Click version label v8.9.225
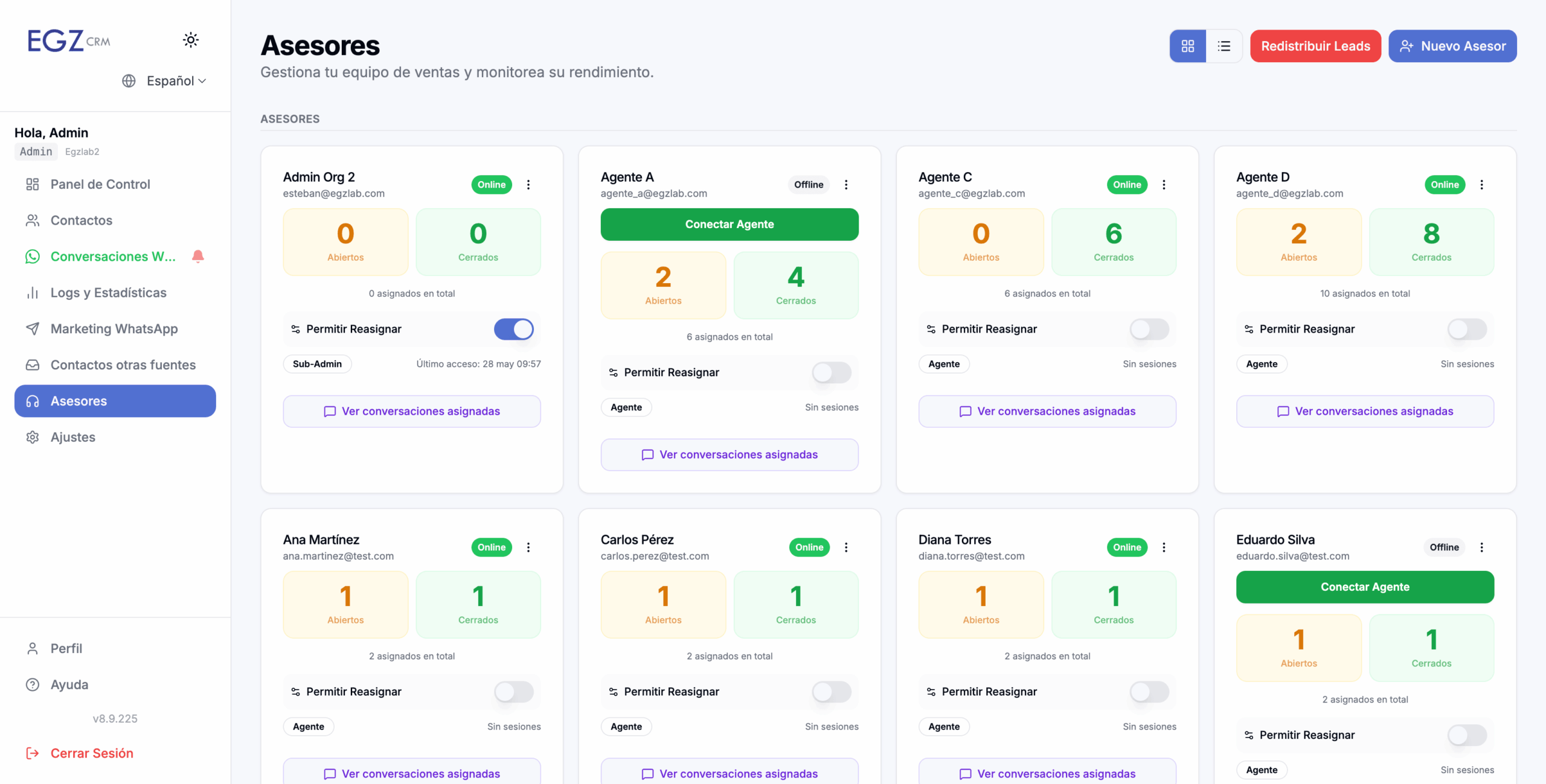 (115, 719)
